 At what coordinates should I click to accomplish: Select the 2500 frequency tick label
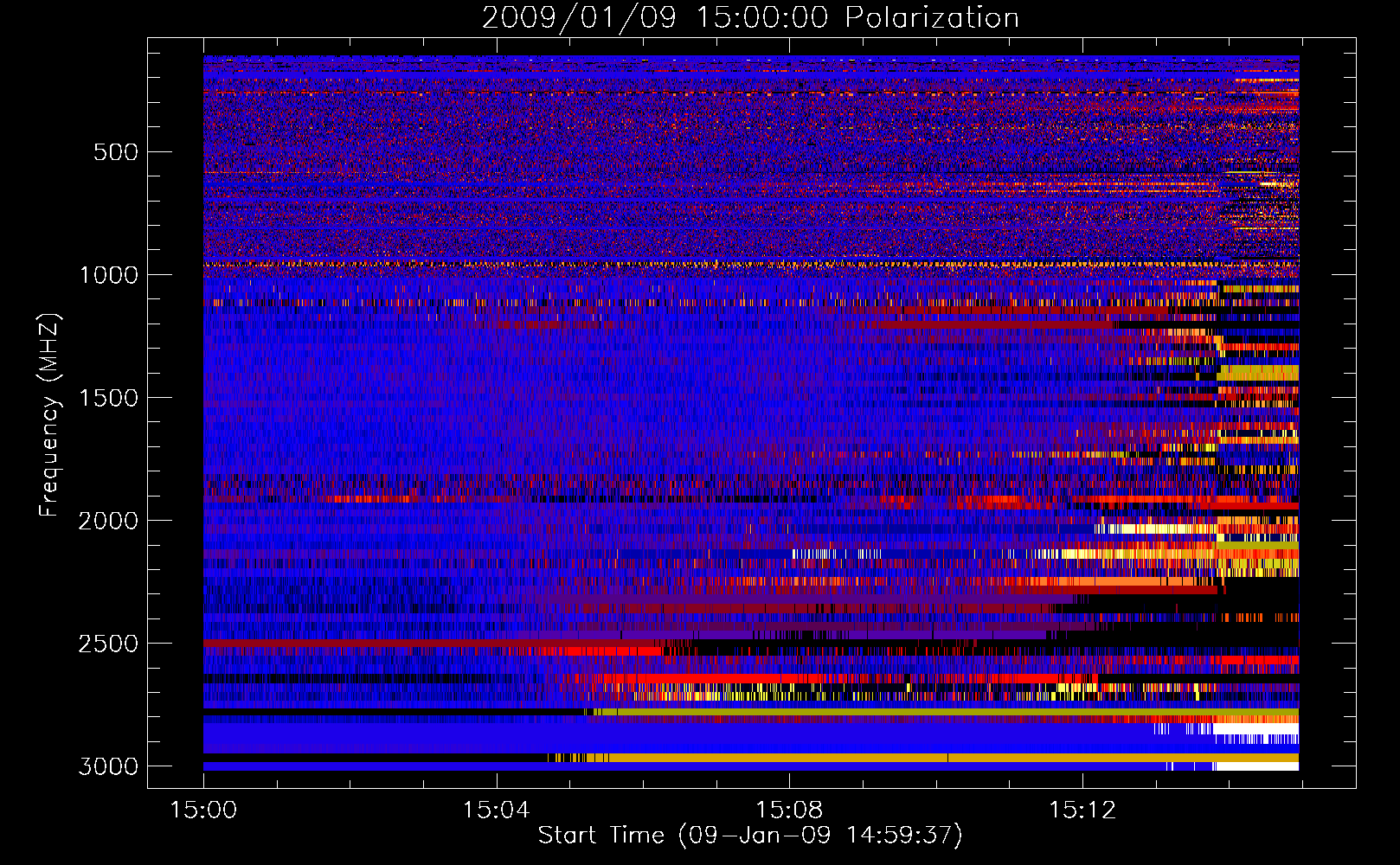point(108,644)
